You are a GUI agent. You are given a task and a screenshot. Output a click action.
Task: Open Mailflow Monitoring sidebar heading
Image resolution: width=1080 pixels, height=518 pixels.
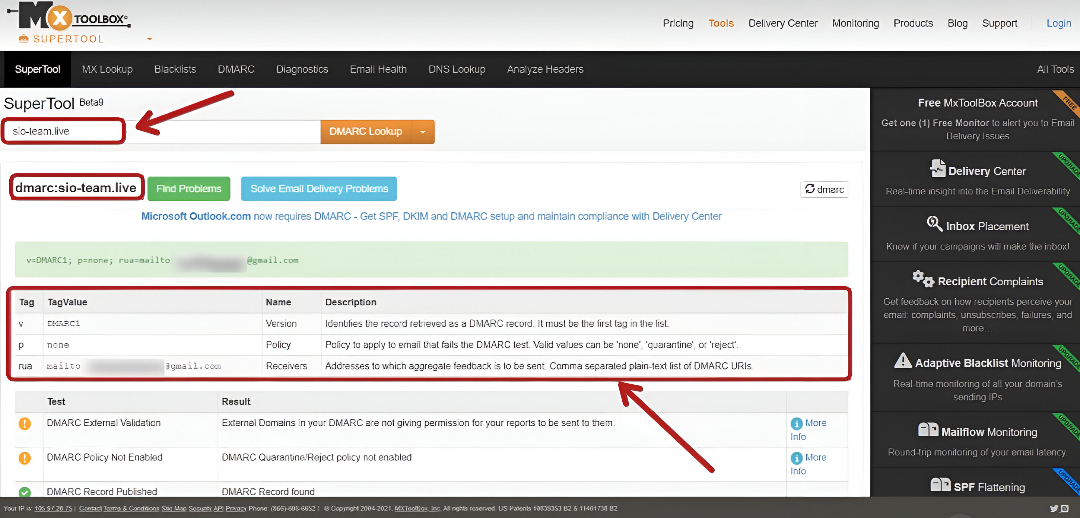pyautogui.click(x=989, y=432)
